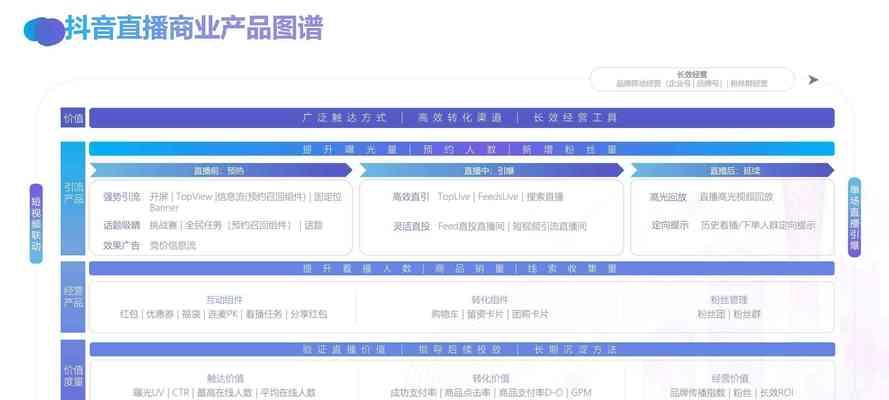Click the 效果广告 label
The image size is (889, 400).
121,245
